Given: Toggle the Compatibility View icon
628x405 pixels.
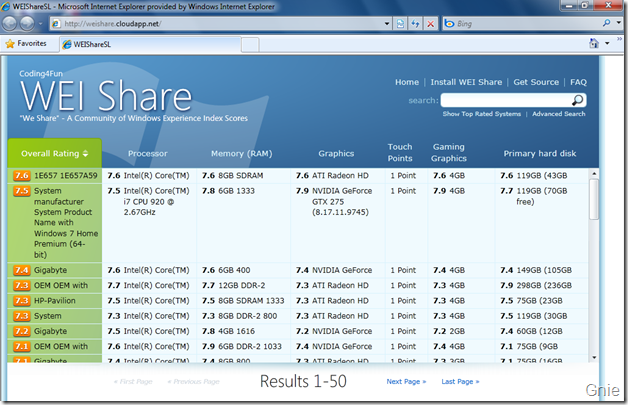Looking at the screenshot, I should [400, 24].
